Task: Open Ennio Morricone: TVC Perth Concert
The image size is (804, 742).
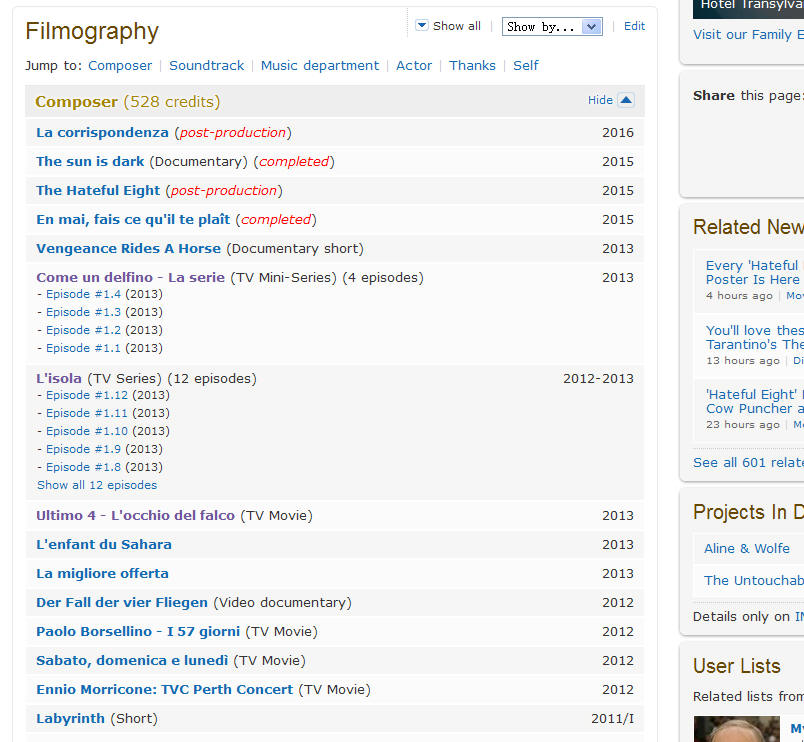Action: pyautogui.click(x=164, y=689)
